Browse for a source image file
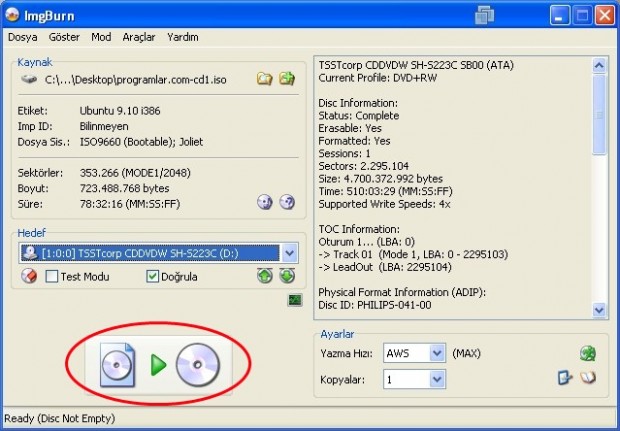The height and width of the screenshot is (431, 620). tap(265, 79)
